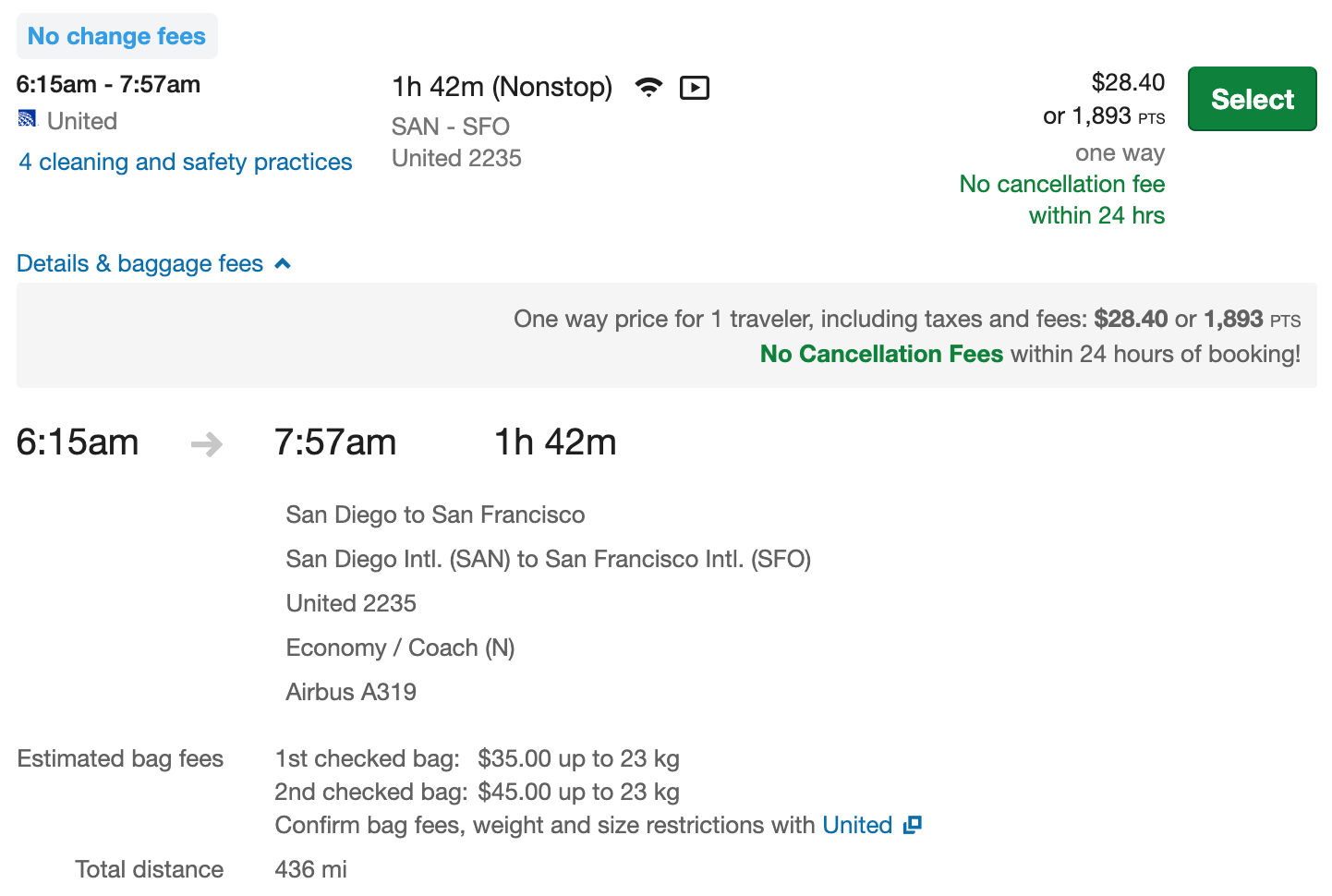Click the external link icon beside United
The height and width of the screenshot is (896, 1332).
tap(913, 825)
